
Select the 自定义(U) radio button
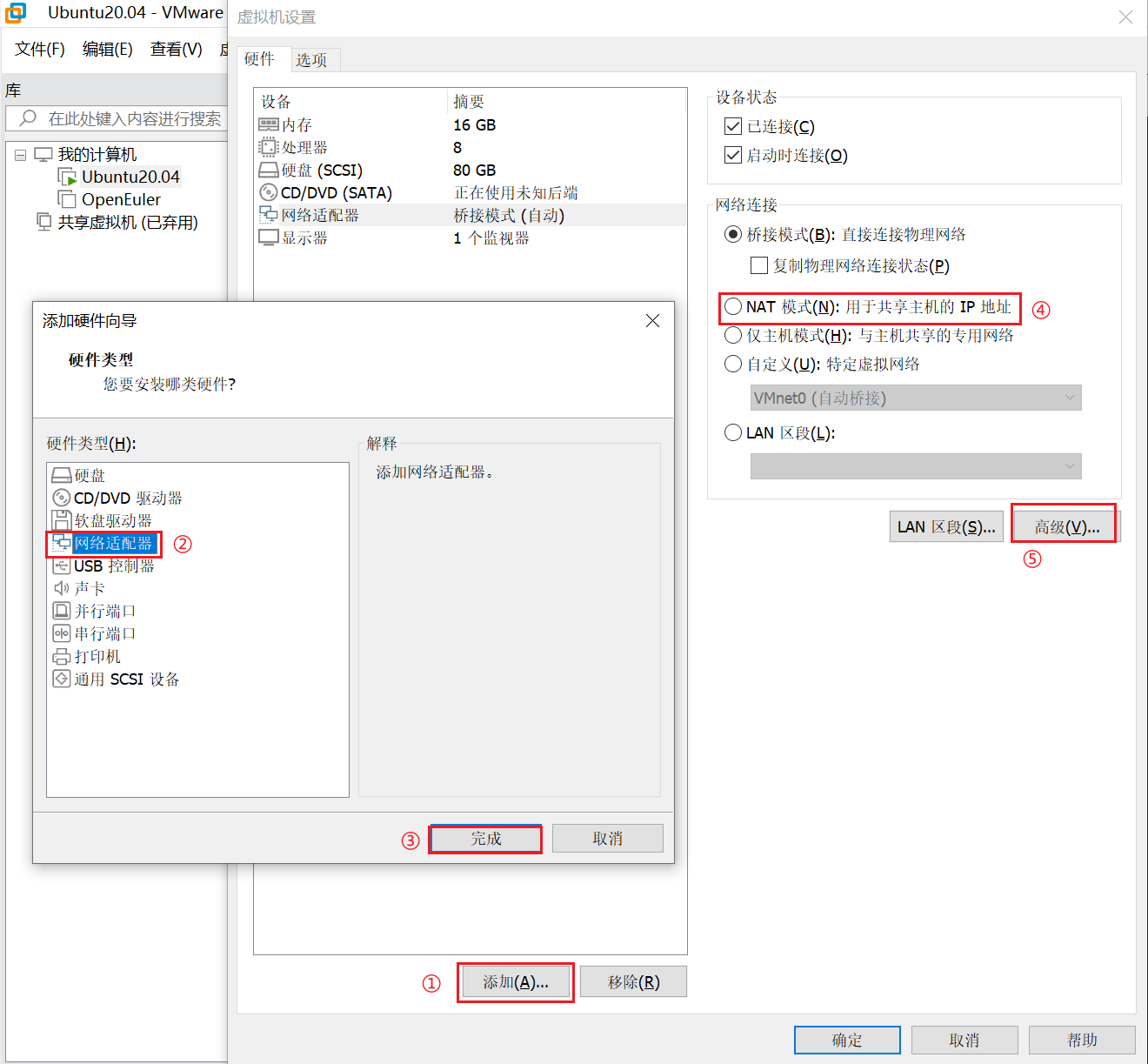tap(733, 364)
